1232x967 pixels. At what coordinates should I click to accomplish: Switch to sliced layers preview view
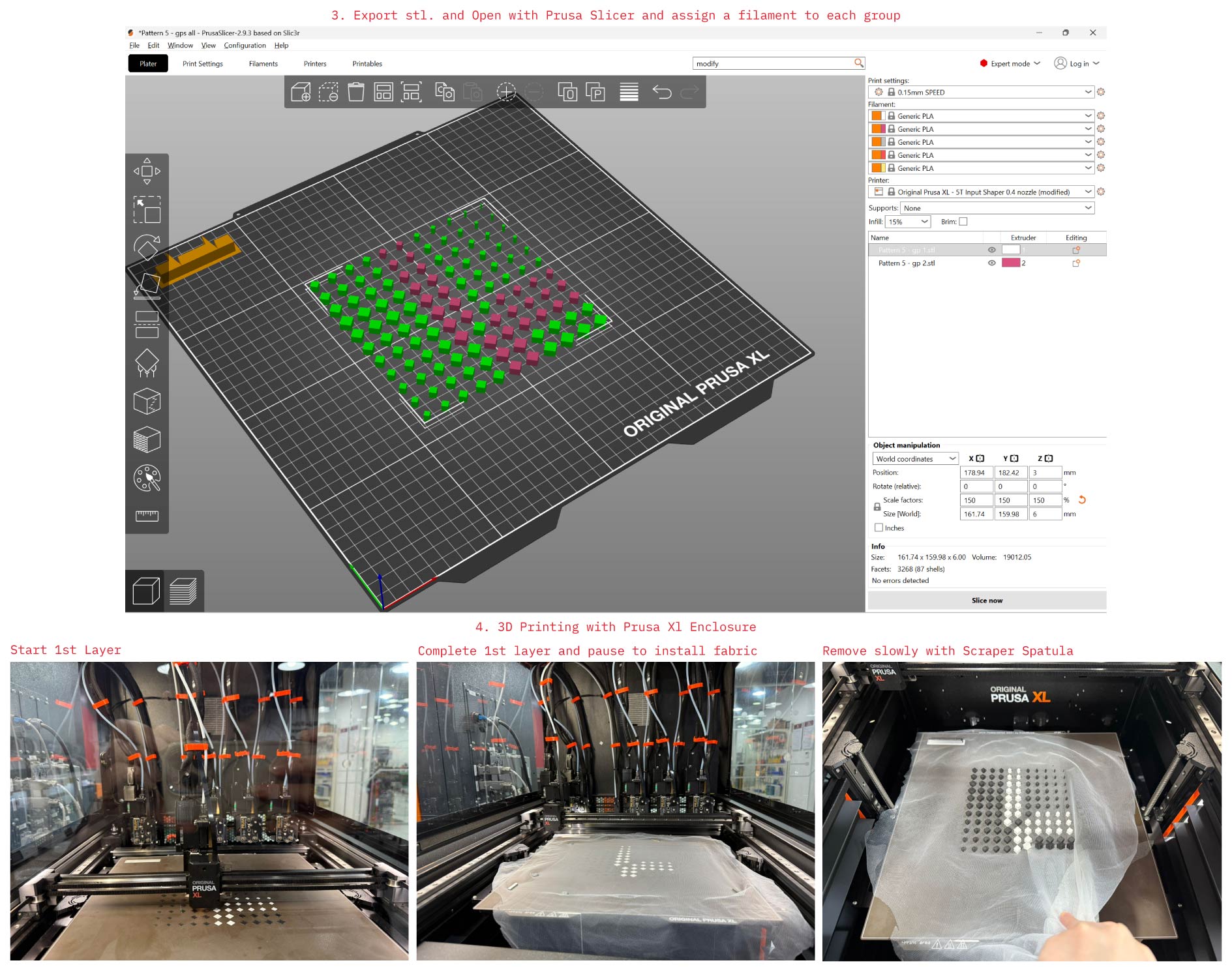(x=183, y=591)
